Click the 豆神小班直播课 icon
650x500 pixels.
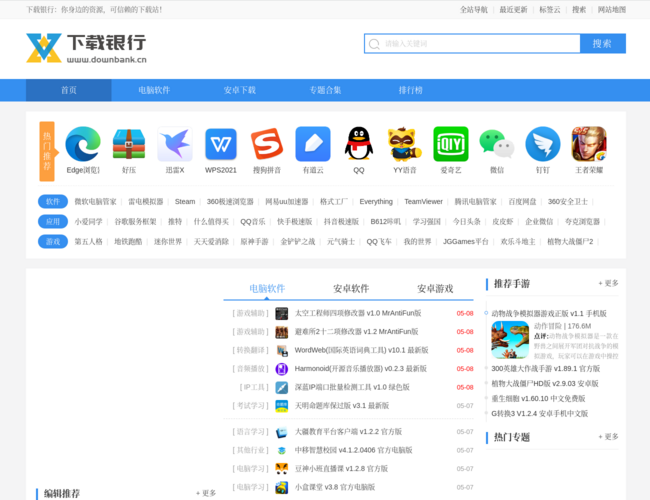coord(281,468)
